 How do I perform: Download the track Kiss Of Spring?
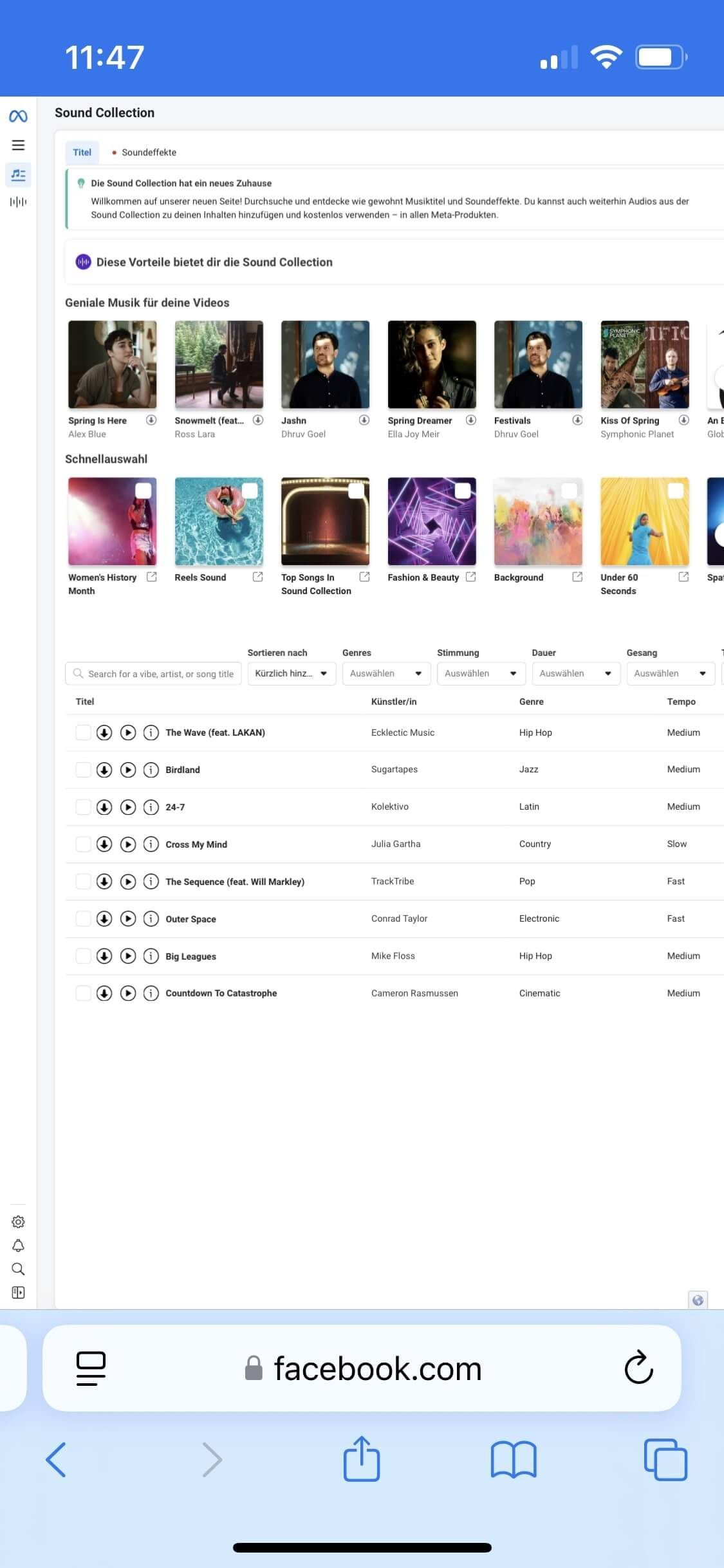684,420
